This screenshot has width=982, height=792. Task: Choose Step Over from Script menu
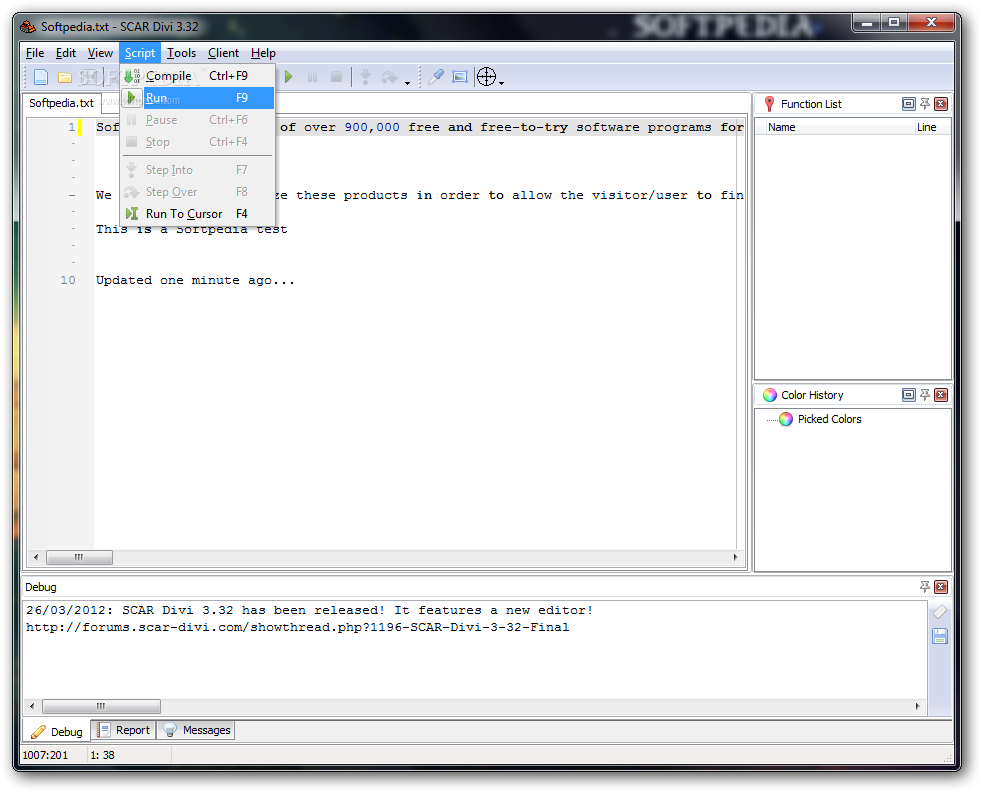click(x=198, y=192)
